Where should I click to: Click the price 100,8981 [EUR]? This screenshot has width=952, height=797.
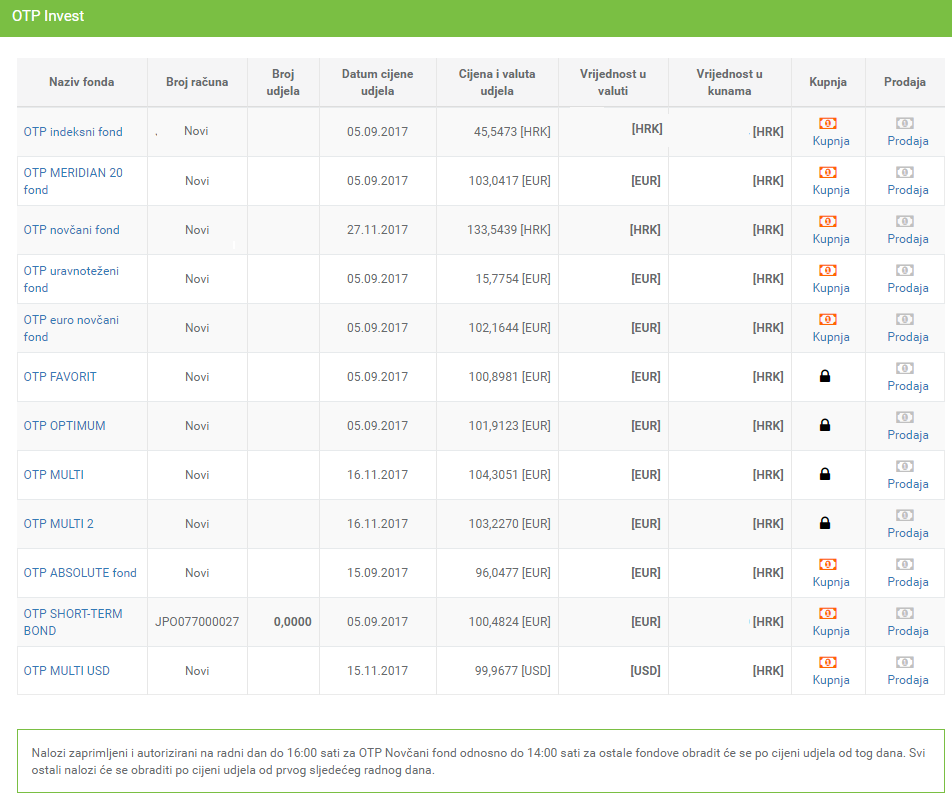point(509,377)
